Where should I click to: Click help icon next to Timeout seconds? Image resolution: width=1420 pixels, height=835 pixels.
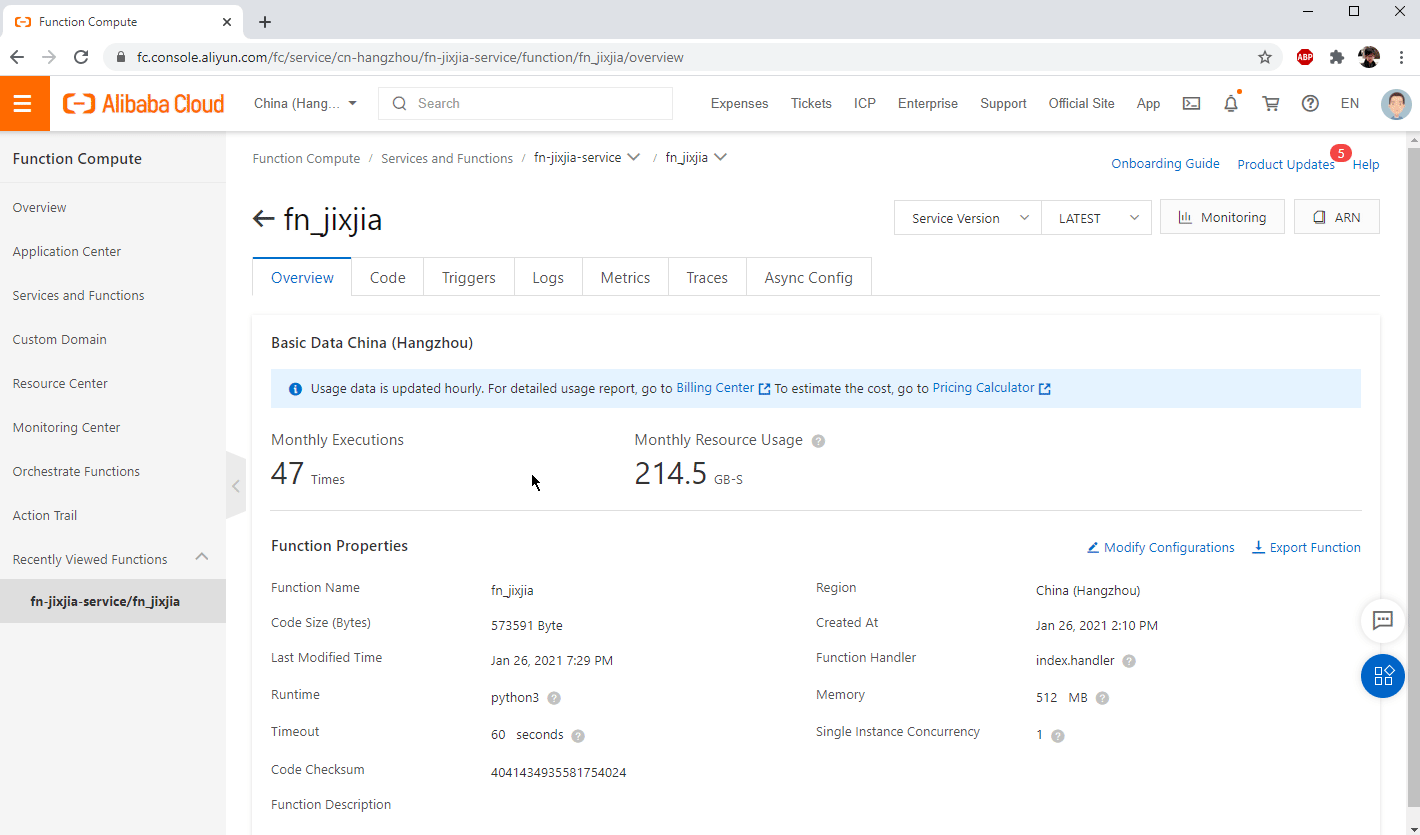pos(578,735)
